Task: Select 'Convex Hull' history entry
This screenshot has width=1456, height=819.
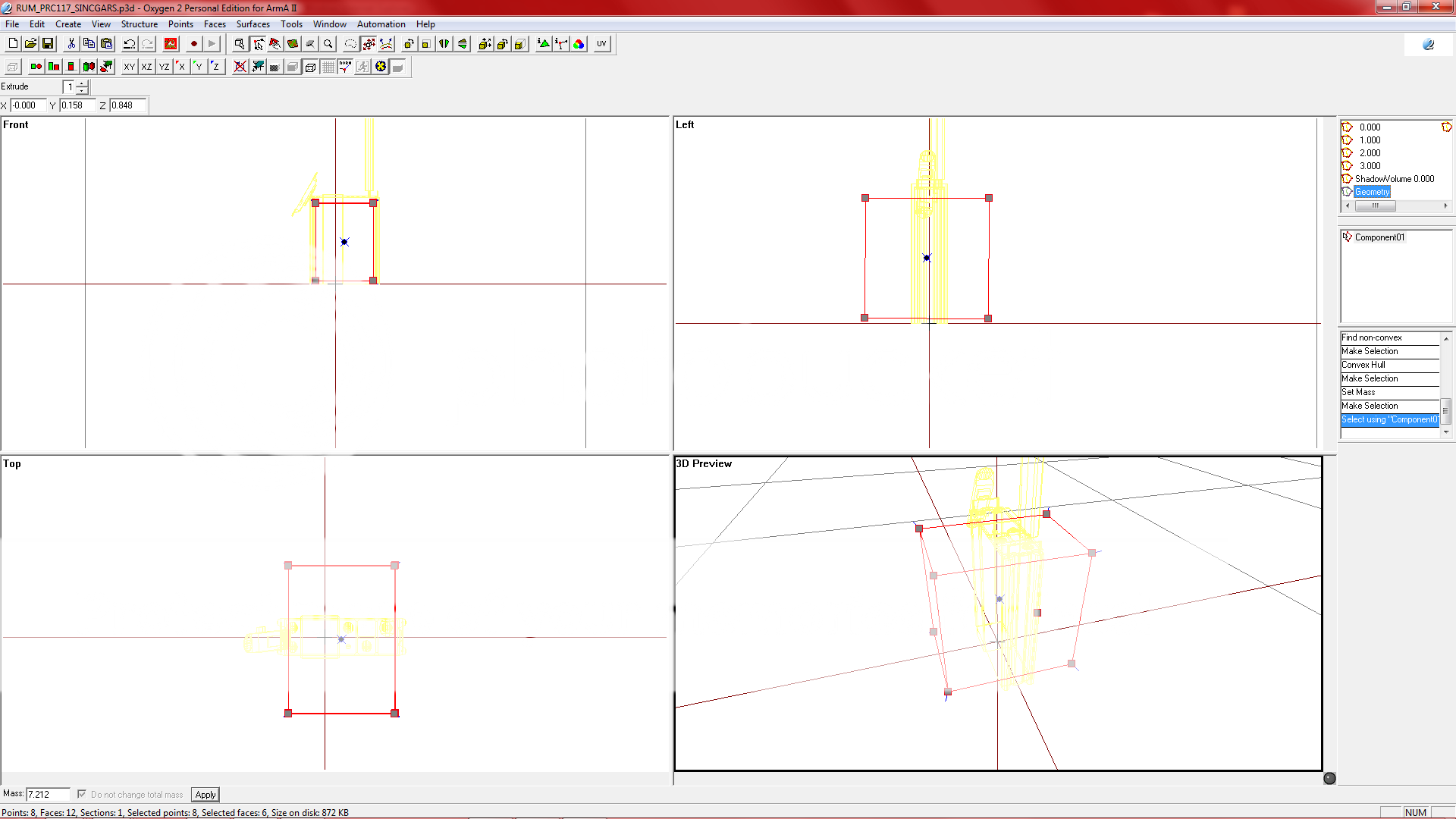Action: point(1363,365)
